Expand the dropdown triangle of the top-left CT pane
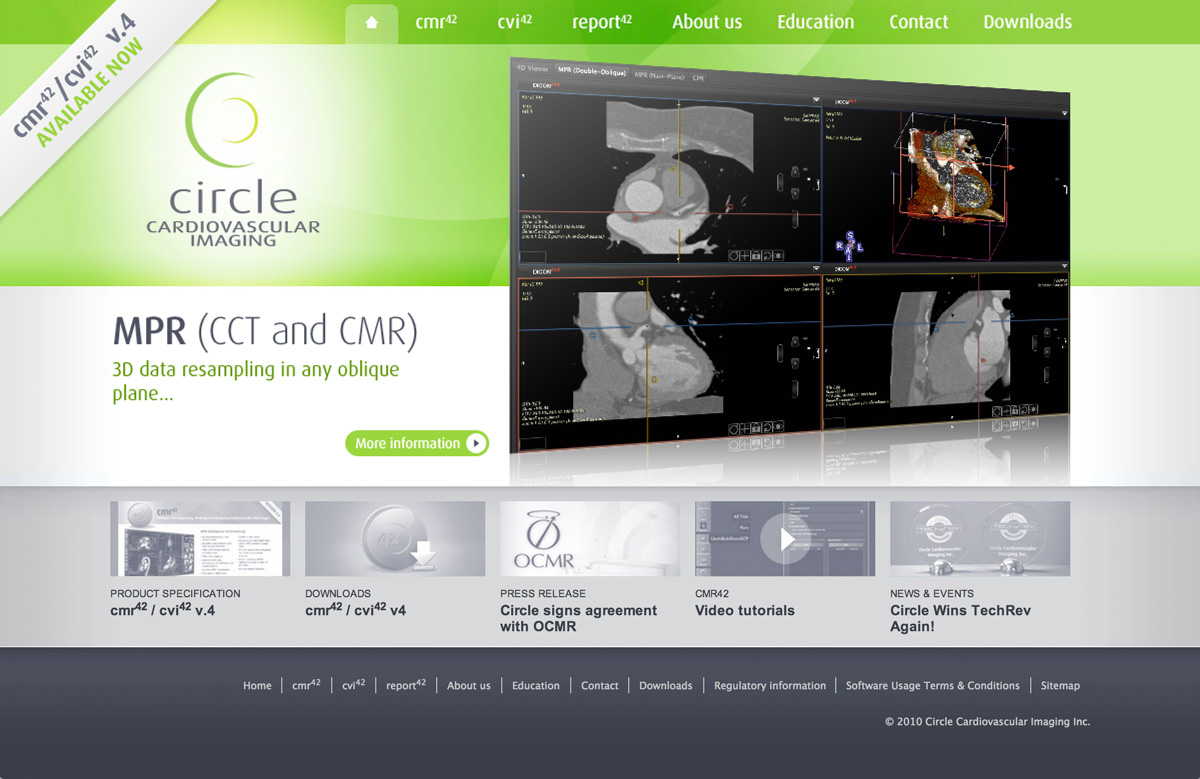This screenshot has width=1200, height=779. 816,99
